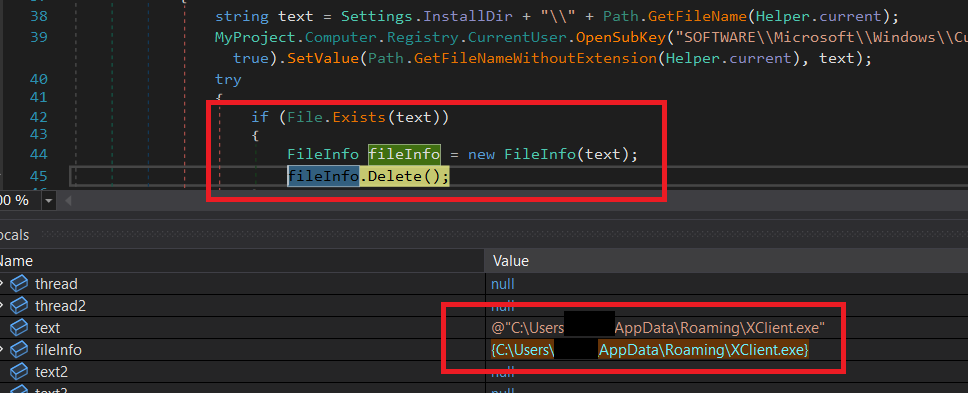Viewport: 968px width, 393px height.
Task: Click the cube icon next to thread variable
Action: coord(19,284)
